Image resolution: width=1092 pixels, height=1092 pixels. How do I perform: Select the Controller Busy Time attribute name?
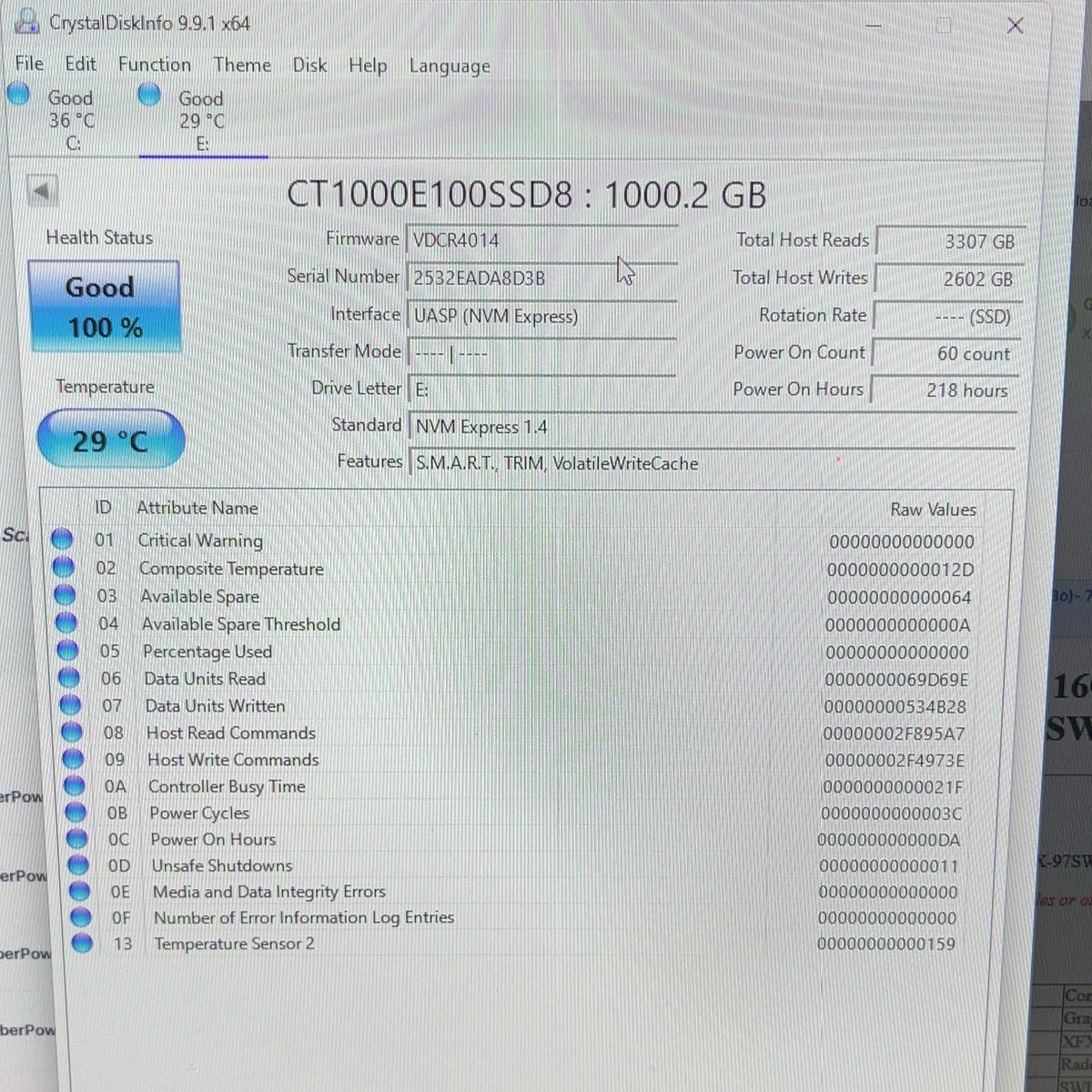(227, 786)
